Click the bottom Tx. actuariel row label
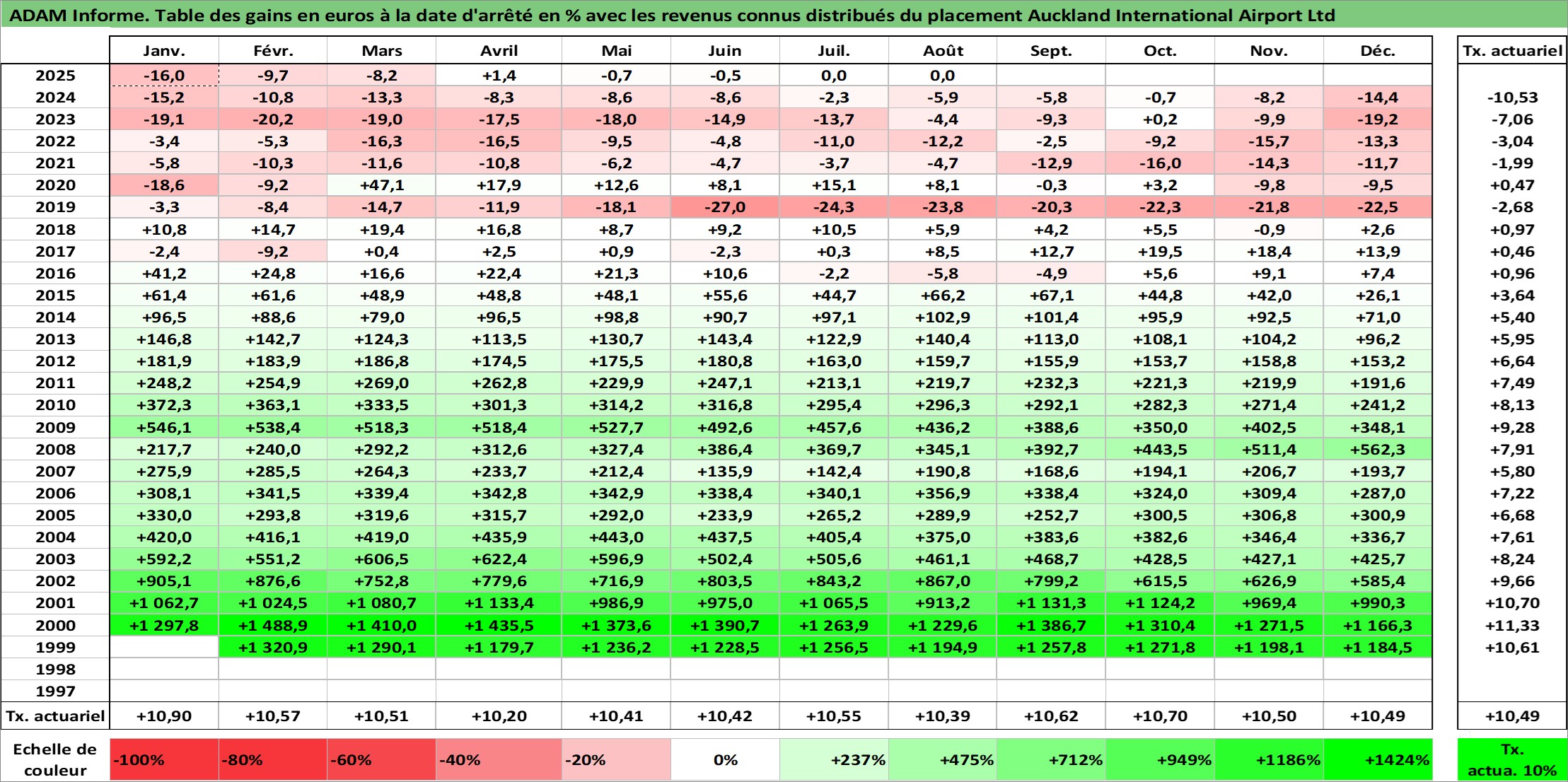 click(x=55, y=716)
